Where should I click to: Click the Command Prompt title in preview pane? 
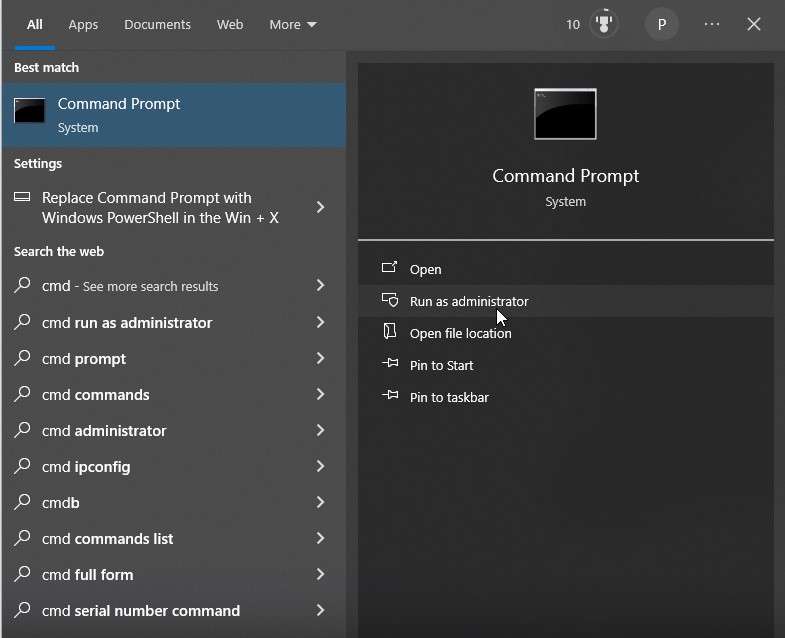[x=565, y=176]
